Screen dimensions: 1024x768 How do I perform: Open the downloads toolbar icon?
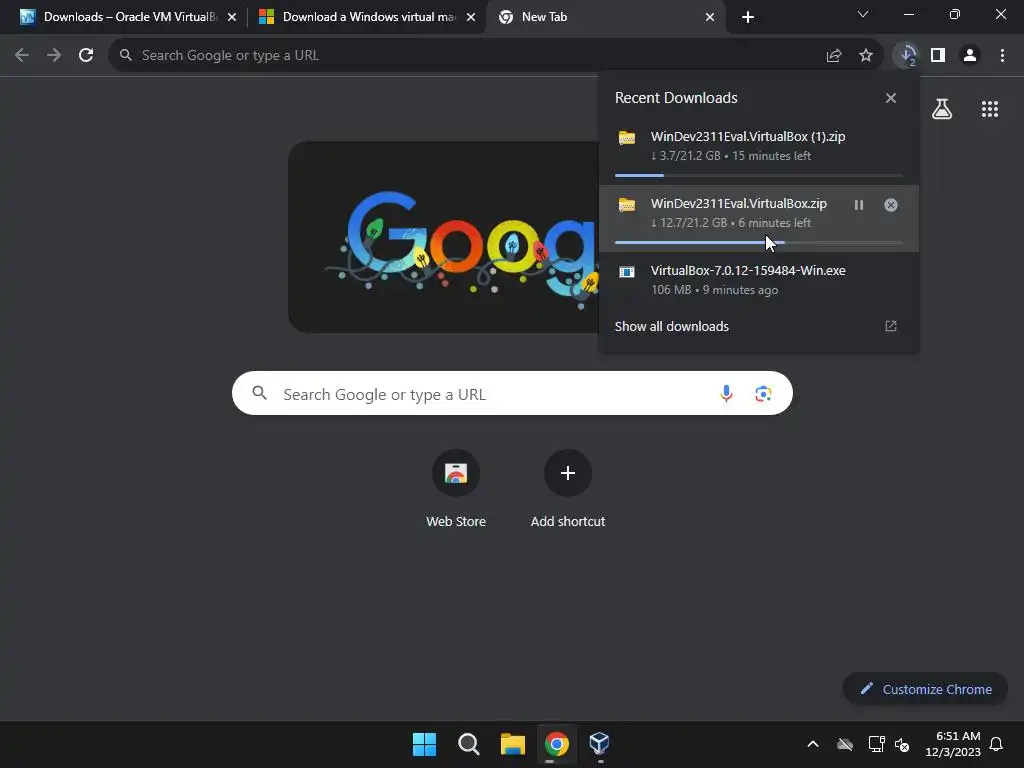pos(907,56)
